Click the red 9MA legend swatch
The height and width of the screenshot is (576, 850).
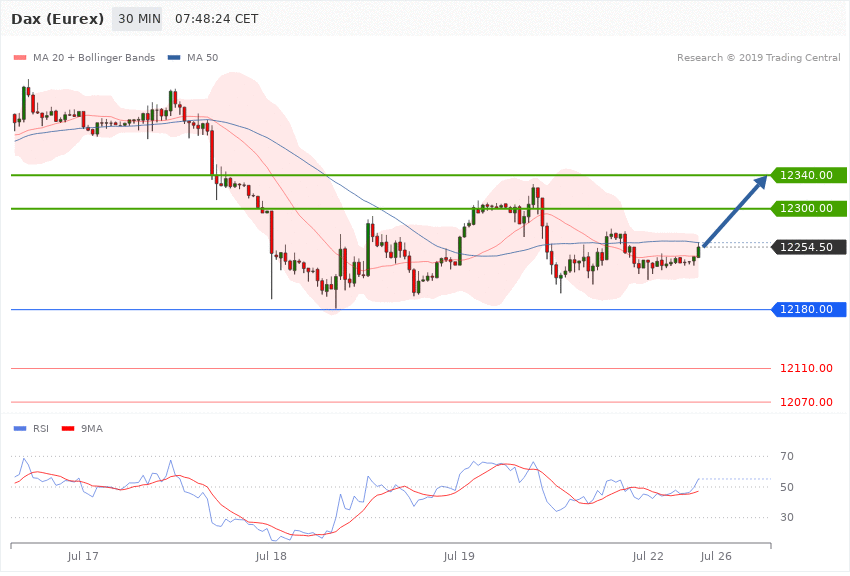click(68, 429)
